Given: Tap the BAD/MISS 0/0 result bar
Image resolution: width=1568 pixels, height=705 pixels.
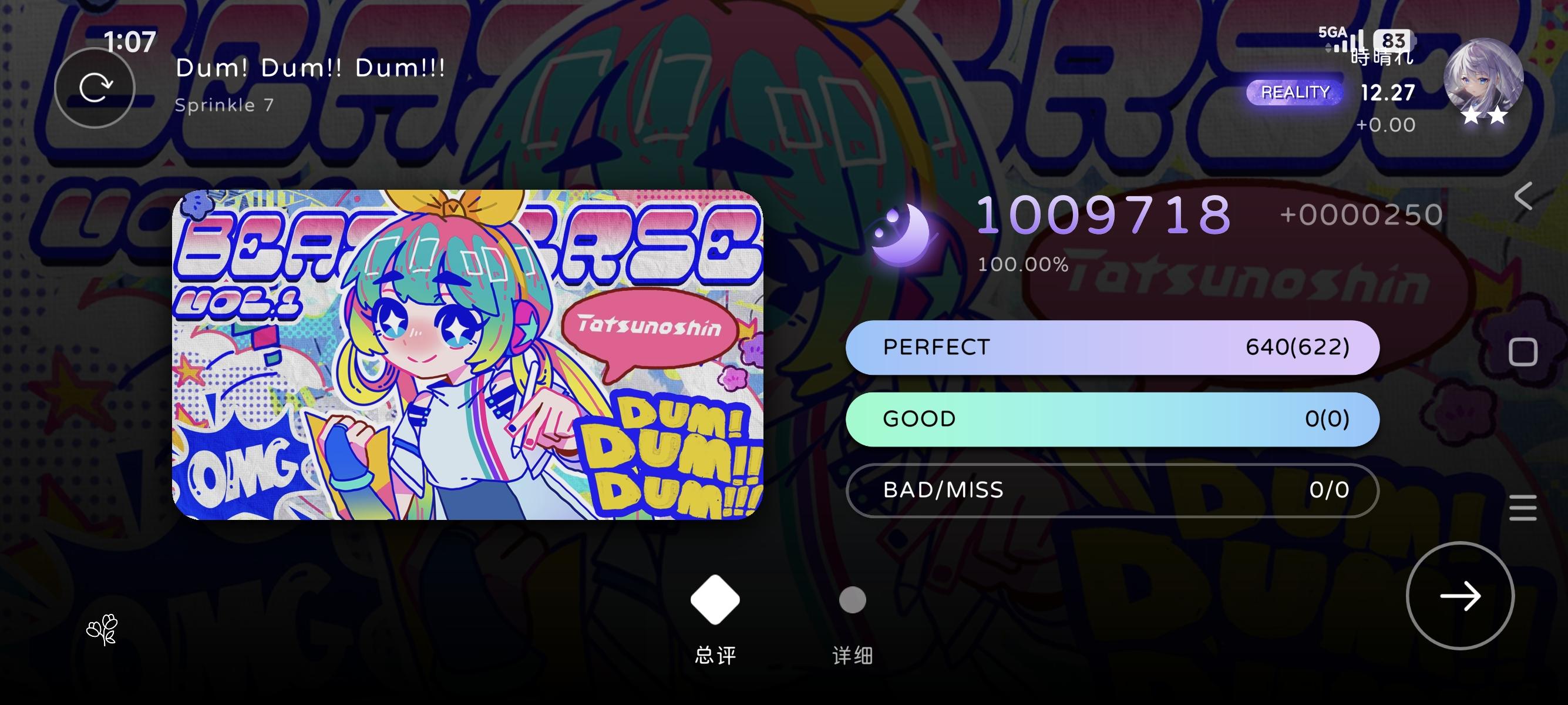Looking at the screenshot, I should point(1112,490).
